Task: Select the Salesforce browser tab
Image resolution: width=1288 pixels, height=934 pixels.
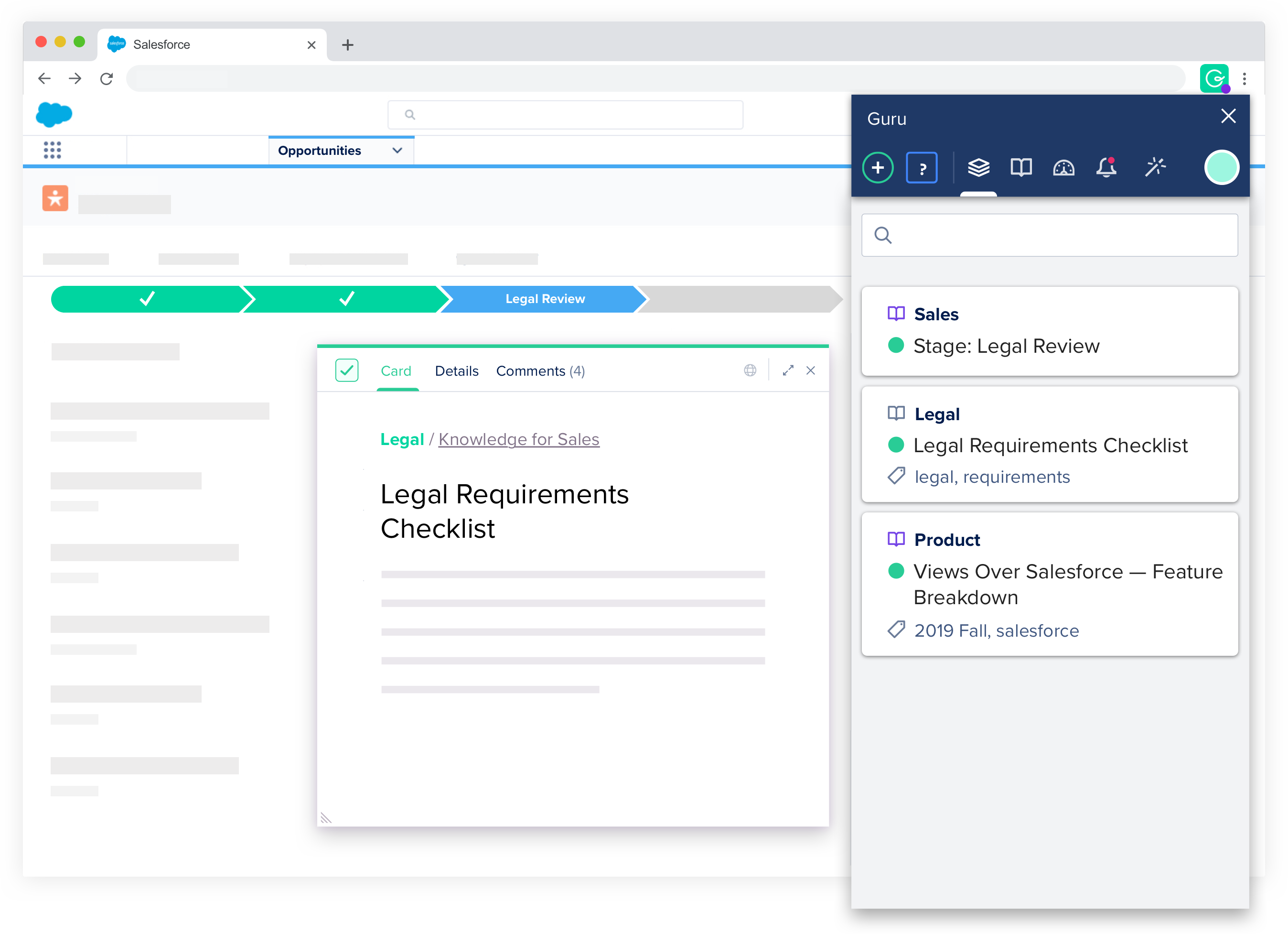Action: point(212,45)
